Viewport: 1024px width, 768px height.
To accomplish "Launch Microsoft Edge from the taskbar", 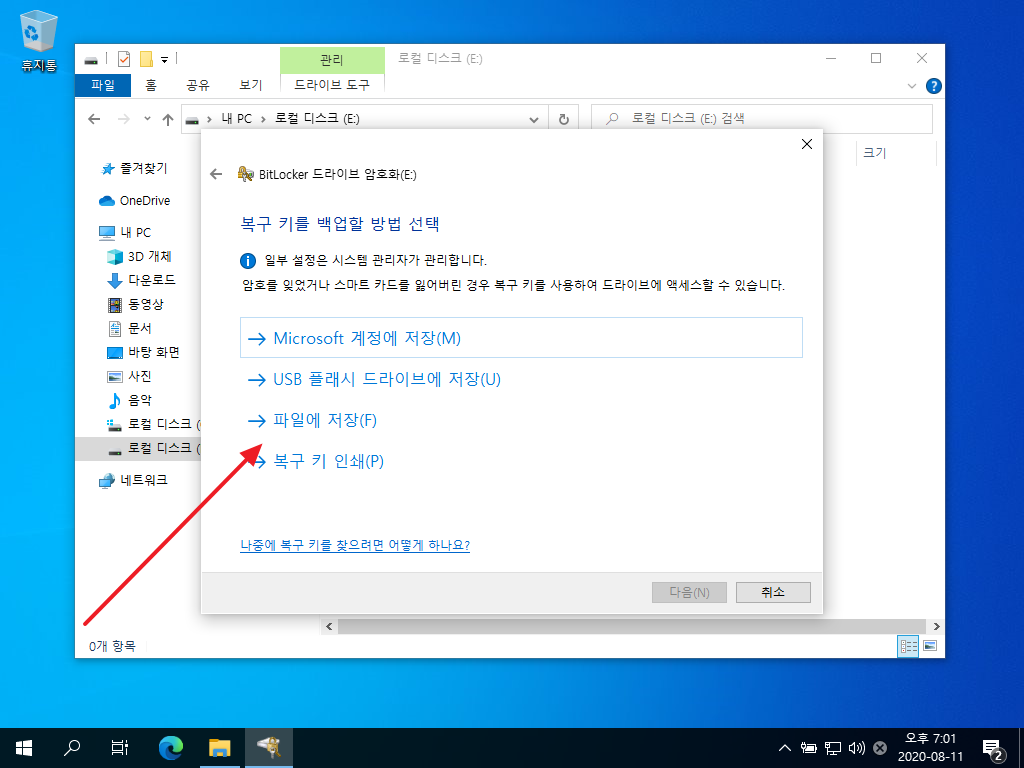I will [171, 748].
